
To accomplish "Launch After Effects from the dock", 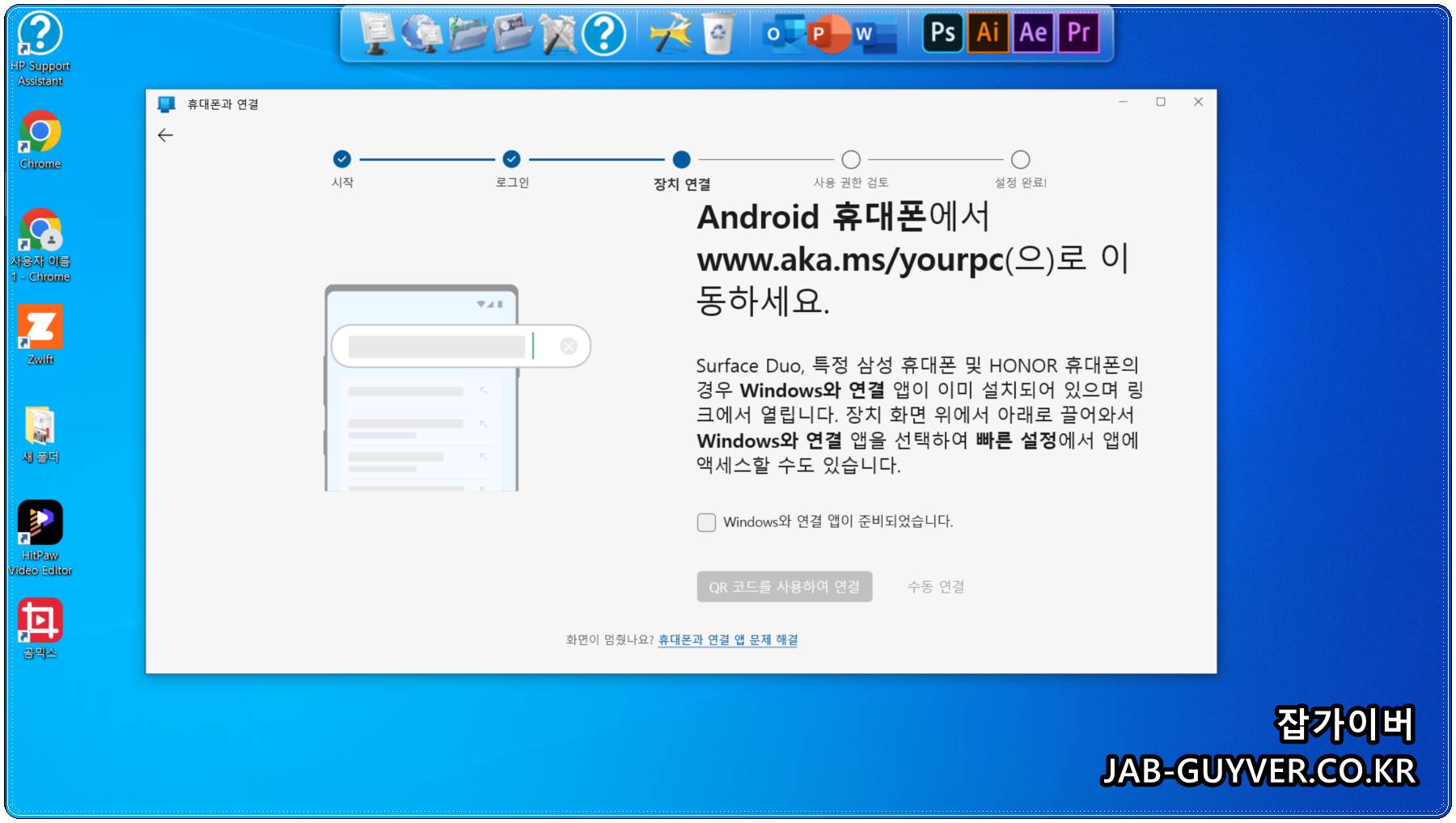I will [x=1033, y=33].
